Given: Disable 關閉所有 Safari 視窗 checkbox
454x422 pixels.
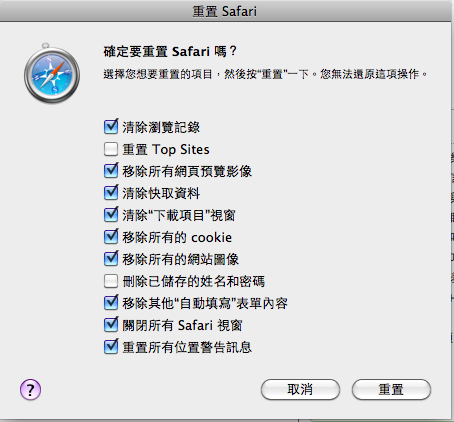Looking at the screenshot, I should (x=111, y=325).
